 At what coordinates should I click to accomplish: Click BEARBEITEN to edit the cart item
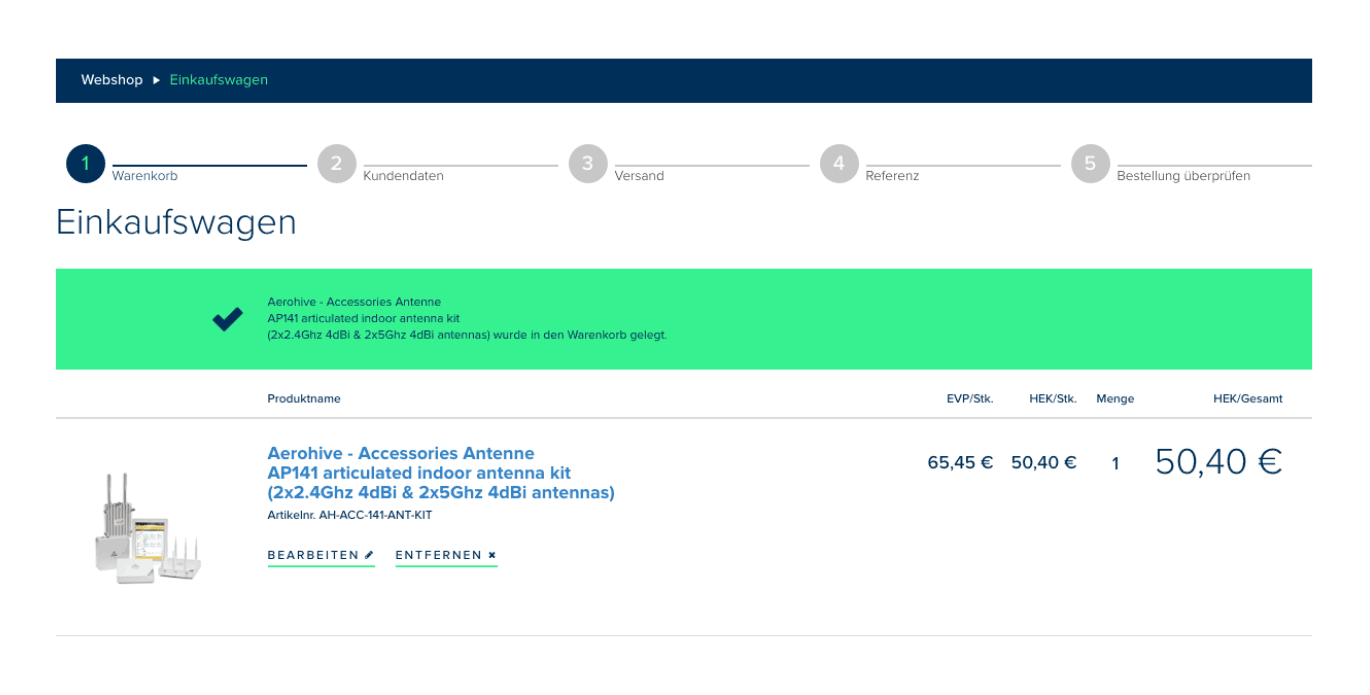click(321, 556)
